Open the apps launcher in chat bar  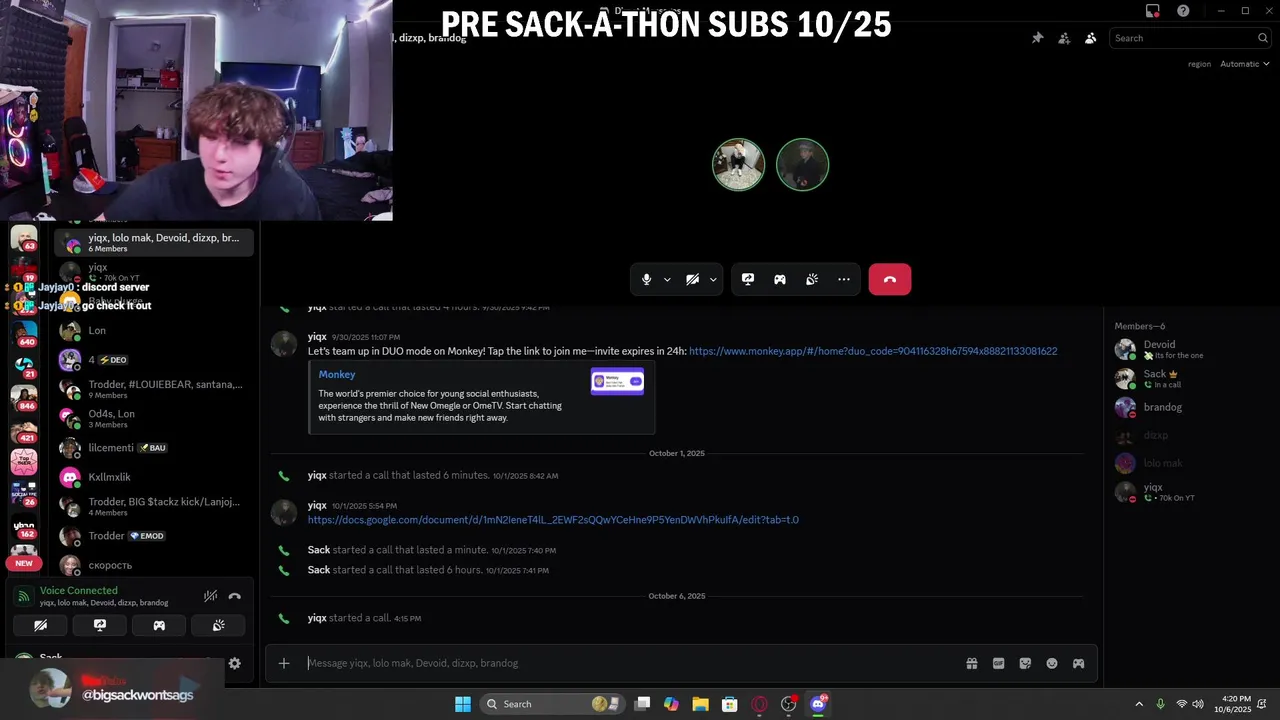(1078, 663)
